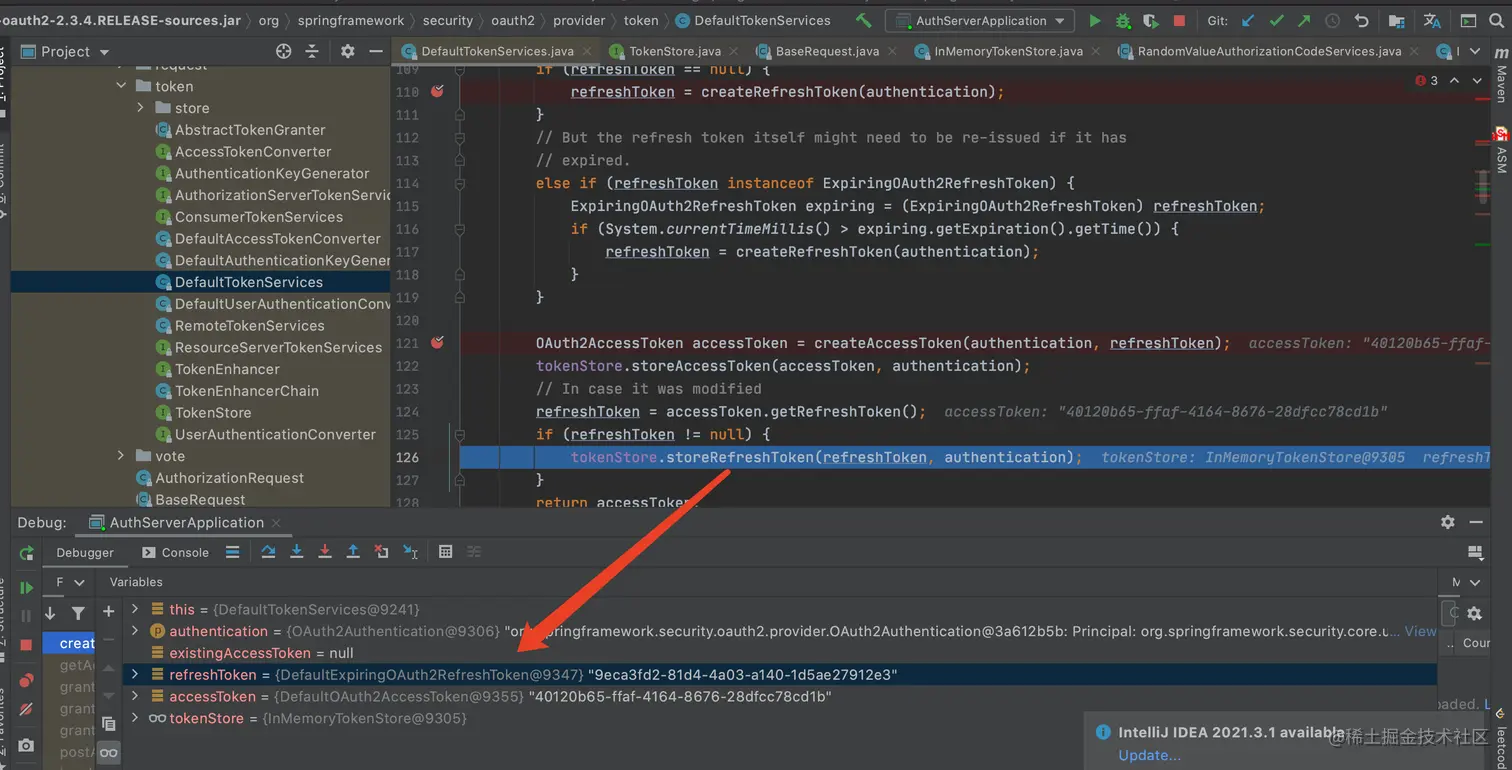This screenshot has width=1512, height=770.
Task: Expand the store folder
Action: click(x=141, y=107)
